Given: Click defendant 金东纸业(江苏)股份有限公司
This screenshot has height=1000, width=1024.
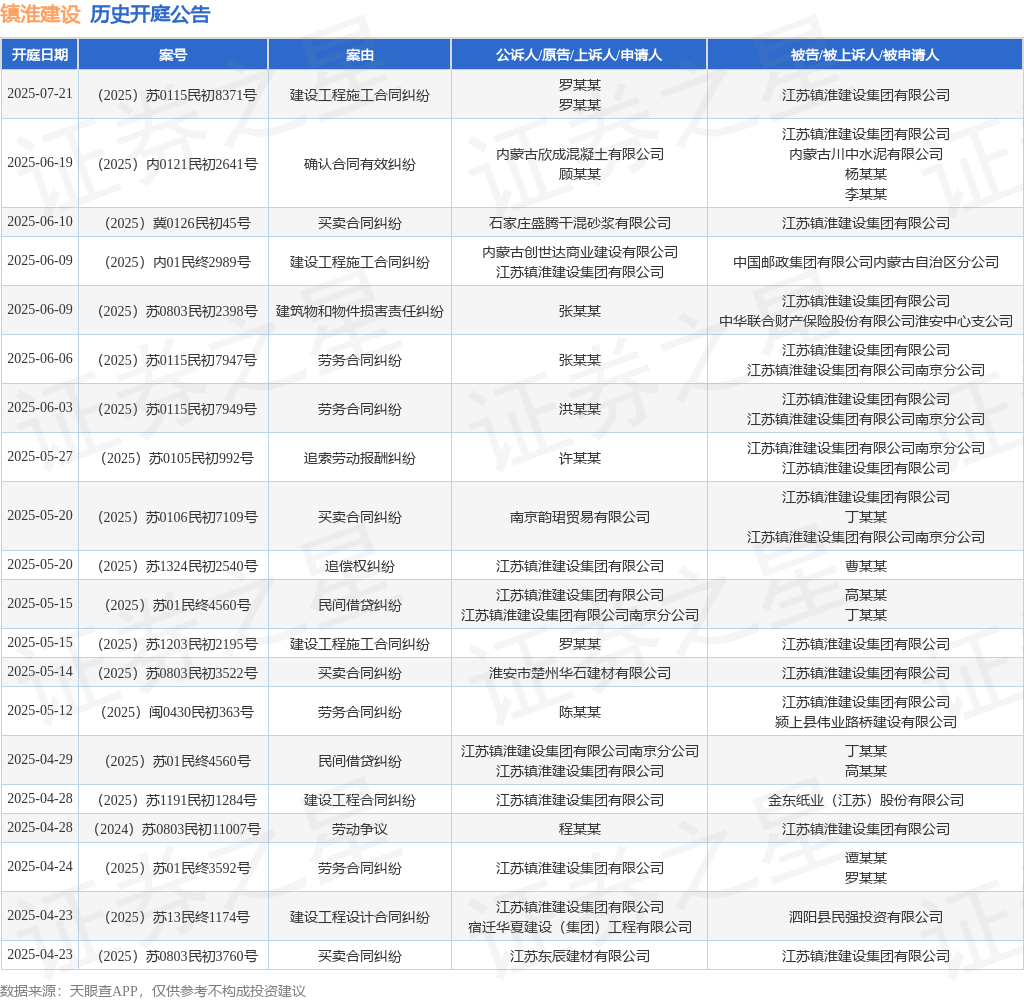Looking at the screenshot, I should pos(866,801).
